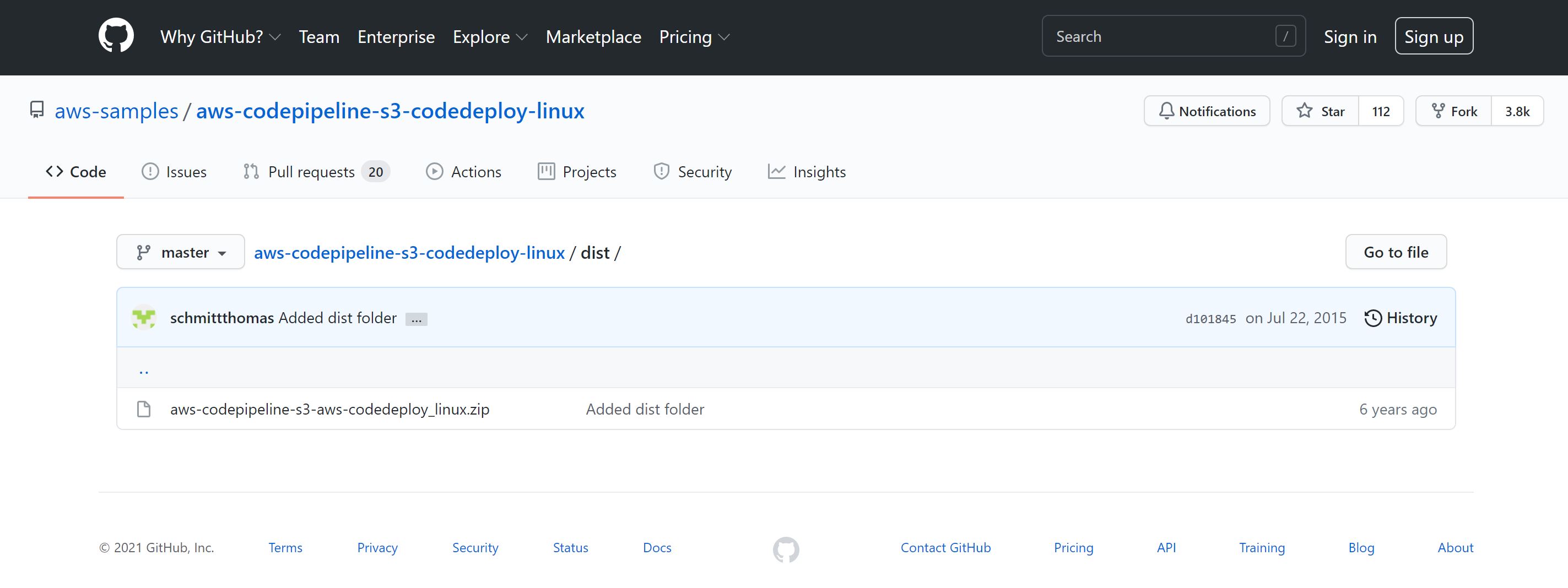Click Team in the header
The width and height of the screenshot is (1568, 588).
319,37
